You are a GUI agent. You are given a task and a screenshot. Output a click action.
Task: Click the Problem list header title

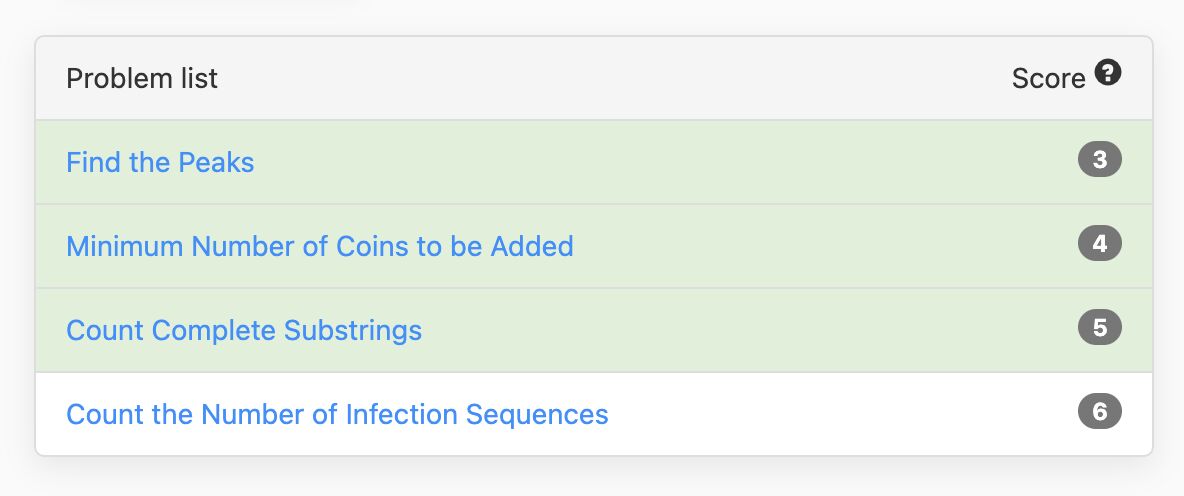(142, 79)
